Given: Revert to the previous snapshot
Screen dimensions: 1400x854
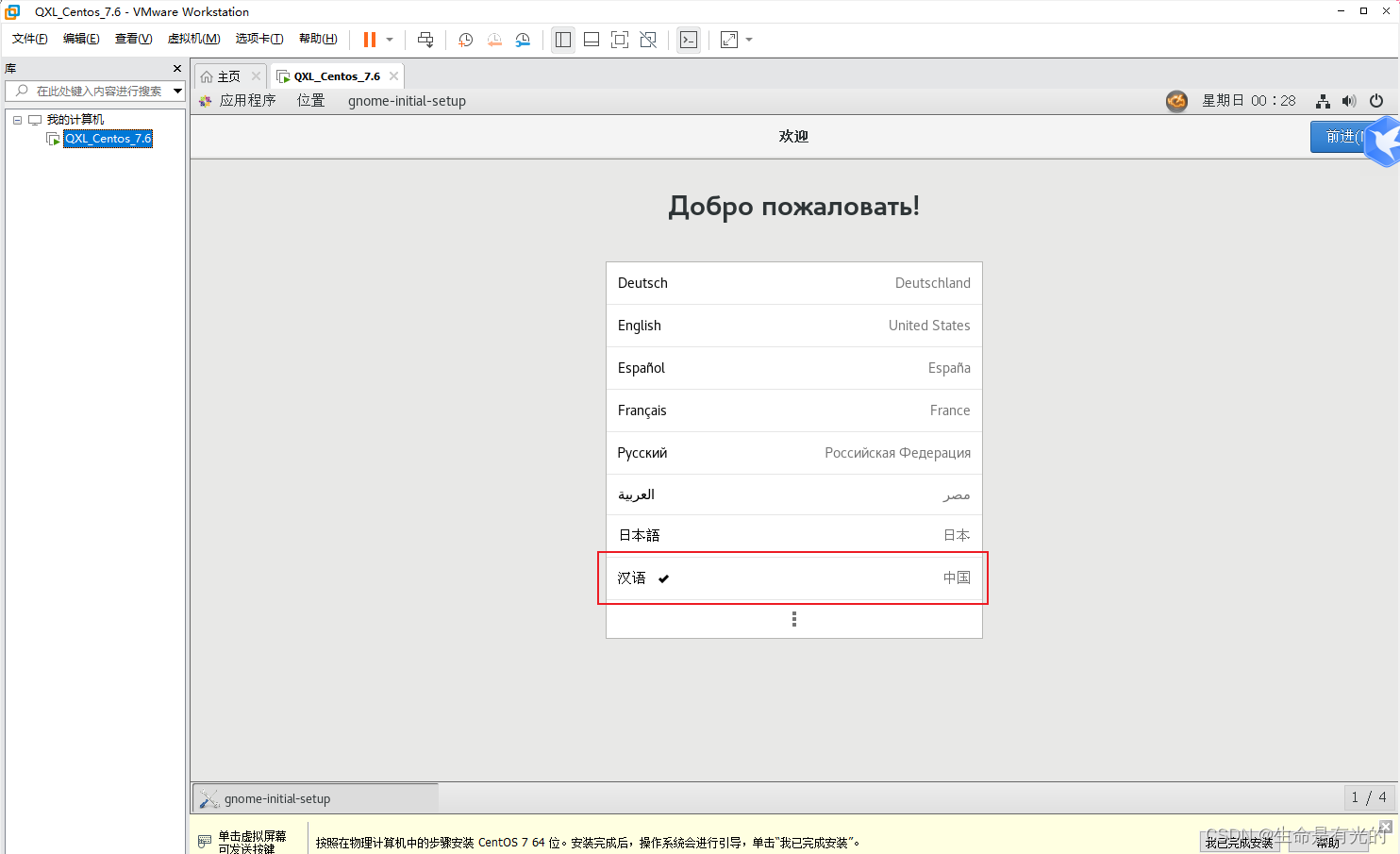Looking at the screenshot, I should tap(494, 40).
